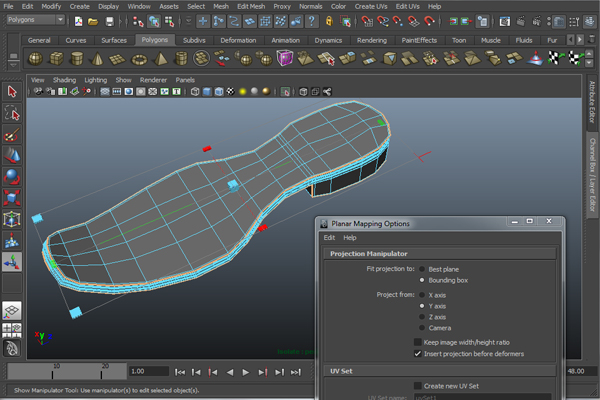Select the arrow Select tool
600x400 pixels.
[x=12, y=92]
